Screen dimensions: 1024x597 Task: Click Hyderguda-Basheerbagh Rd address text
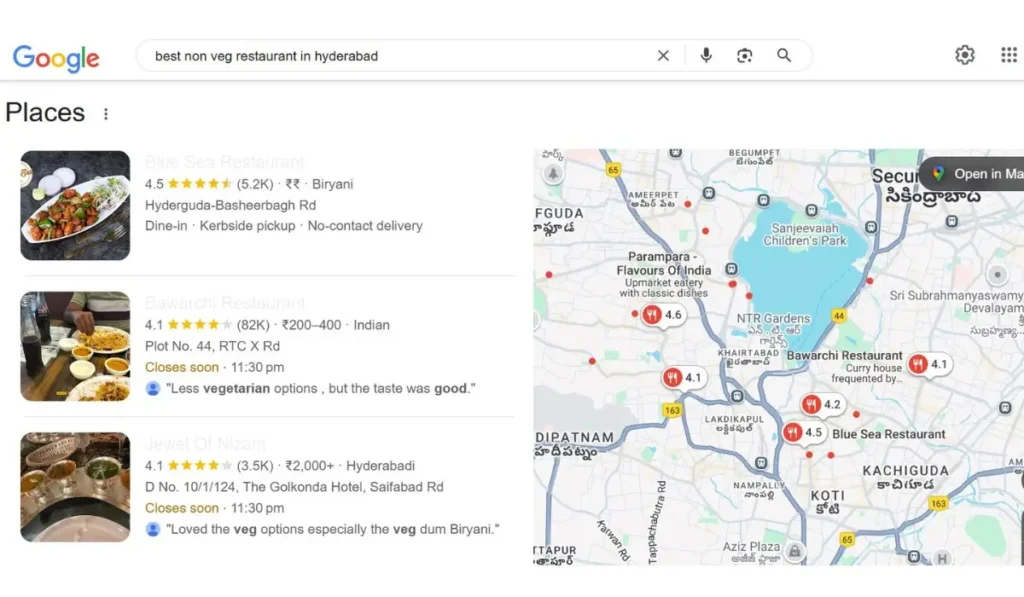click(x=231, y=205)
